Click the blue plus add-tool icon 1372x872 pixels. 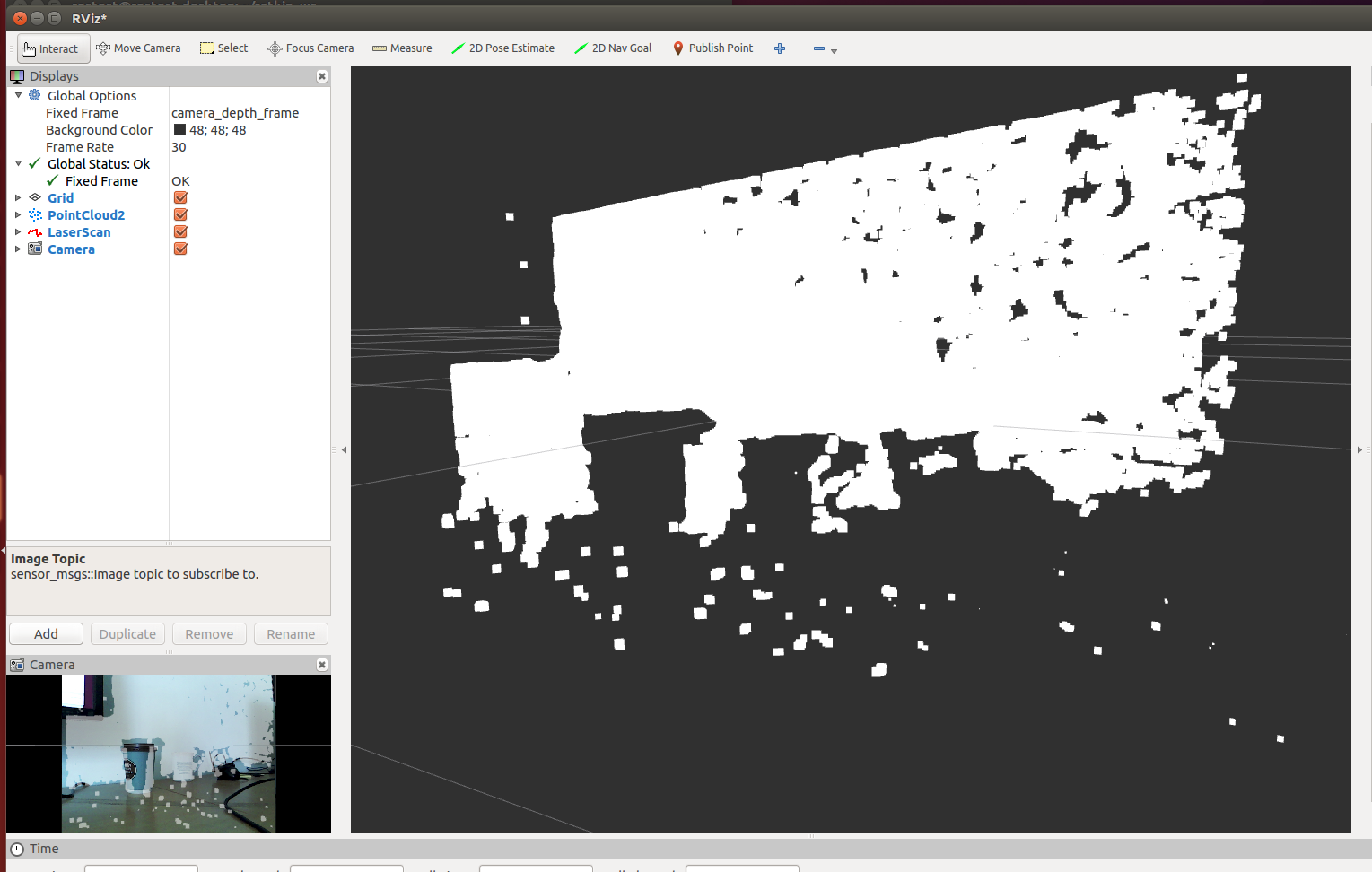(x=780, y=48)
